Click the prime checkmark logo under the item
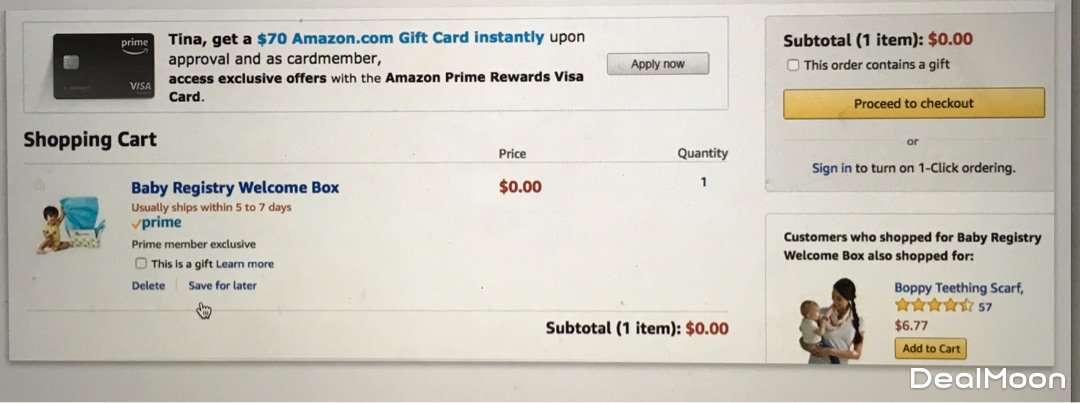 coord(156,223)
